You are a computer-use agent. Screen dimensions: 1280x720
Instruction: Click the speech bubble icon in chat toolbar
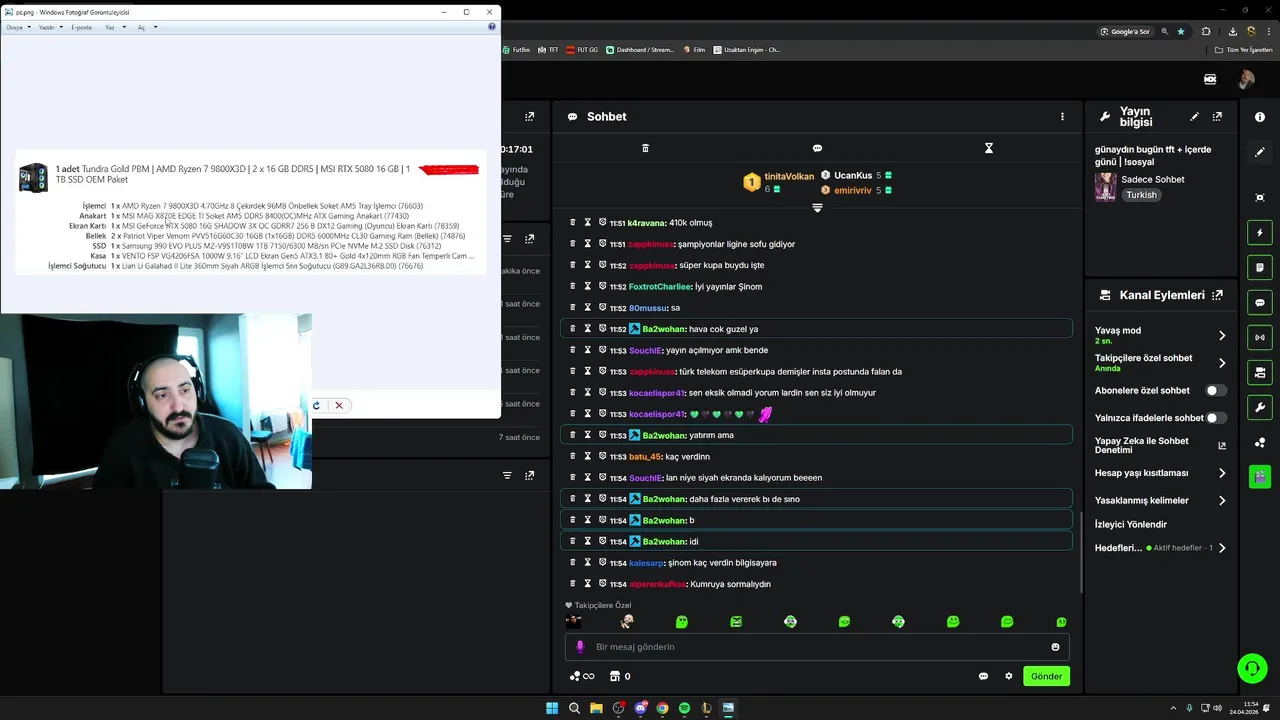point(817,148)
